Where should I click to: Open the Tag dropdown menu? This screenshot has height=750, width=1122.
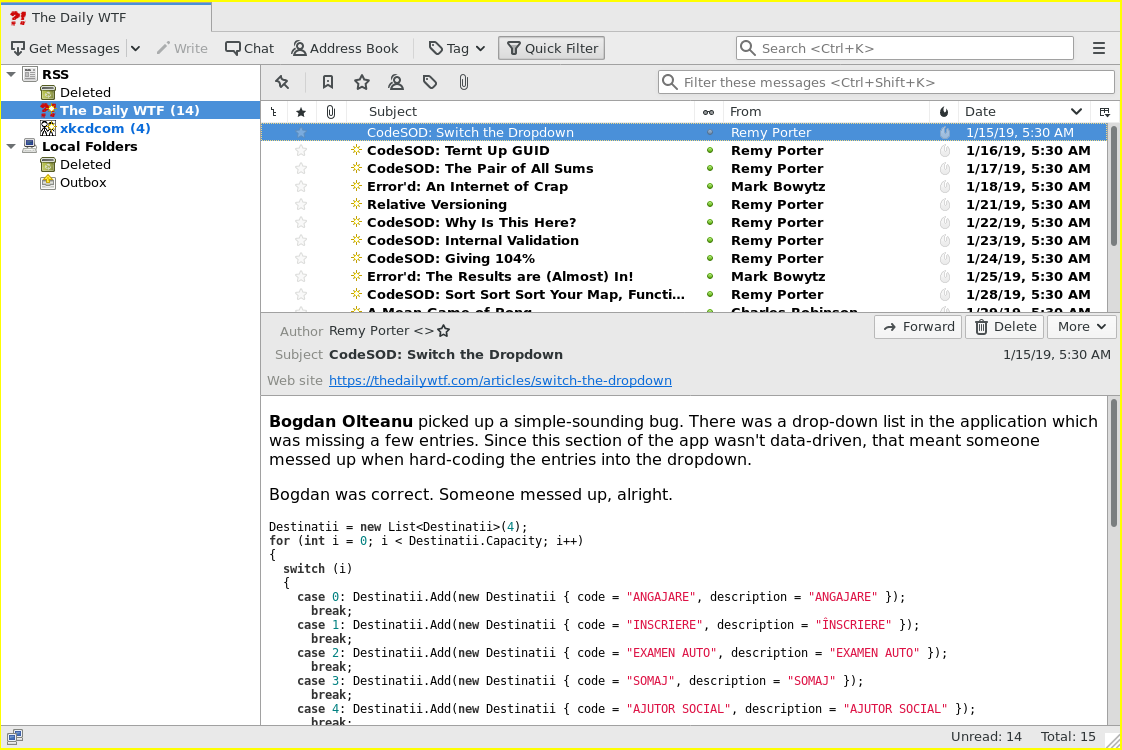point(457,48)
